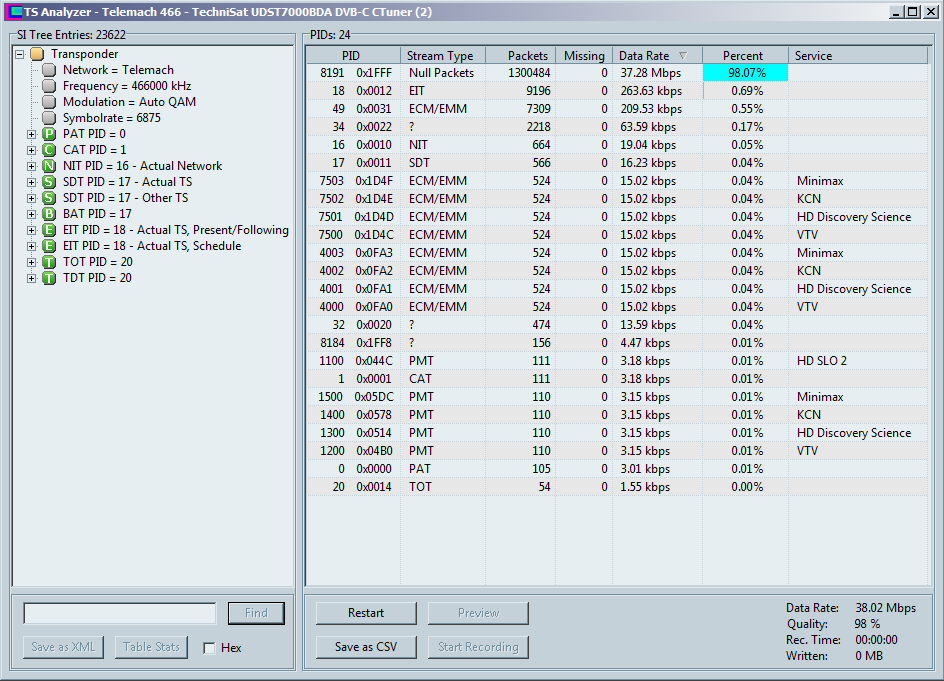Expand the PAT PID = 0 node

pos(31,134)
